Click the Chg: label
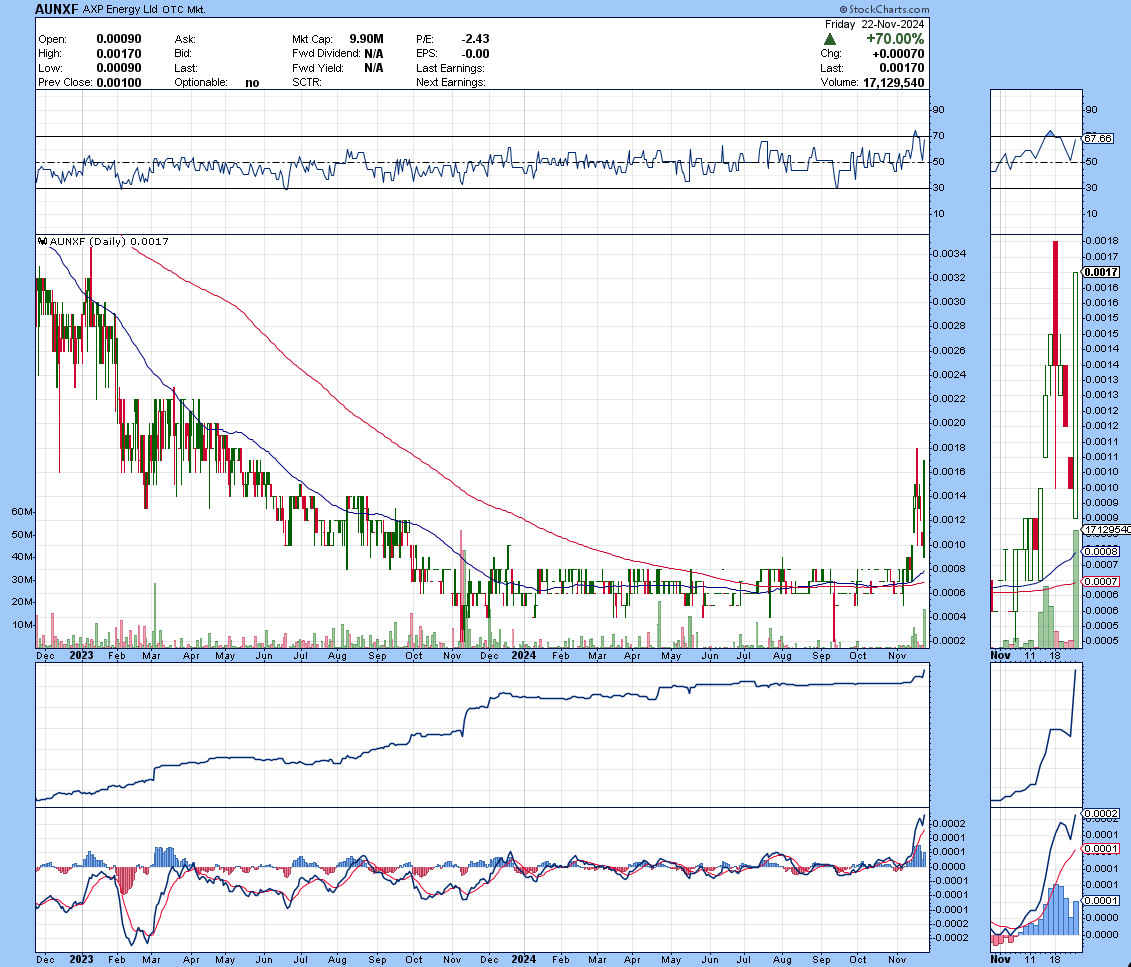Image resolution: width=1131 pixels, height=967 pixels. coord(831,53)
